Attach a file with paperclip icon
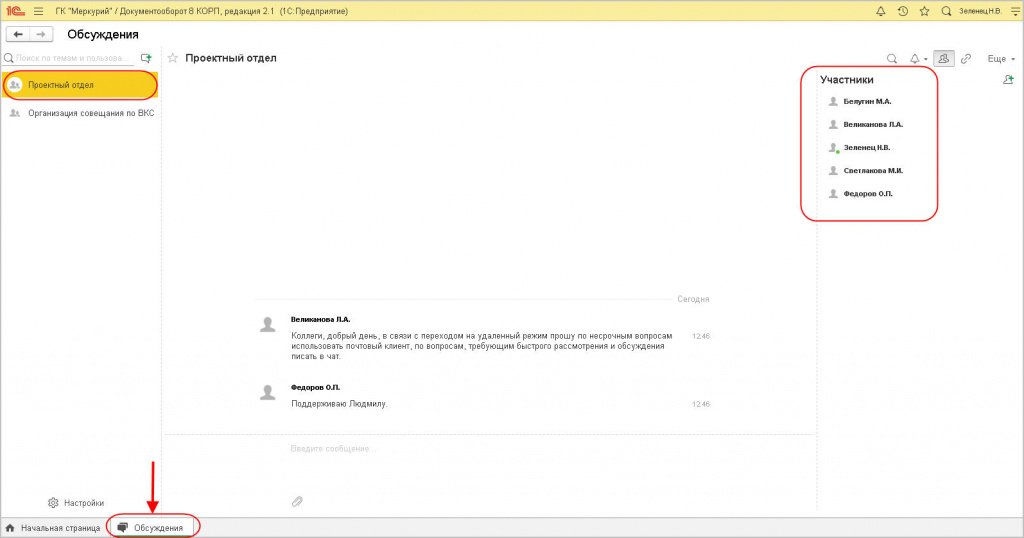The image size is (1024, 538). pyautogui.click(x=297, y=501)
